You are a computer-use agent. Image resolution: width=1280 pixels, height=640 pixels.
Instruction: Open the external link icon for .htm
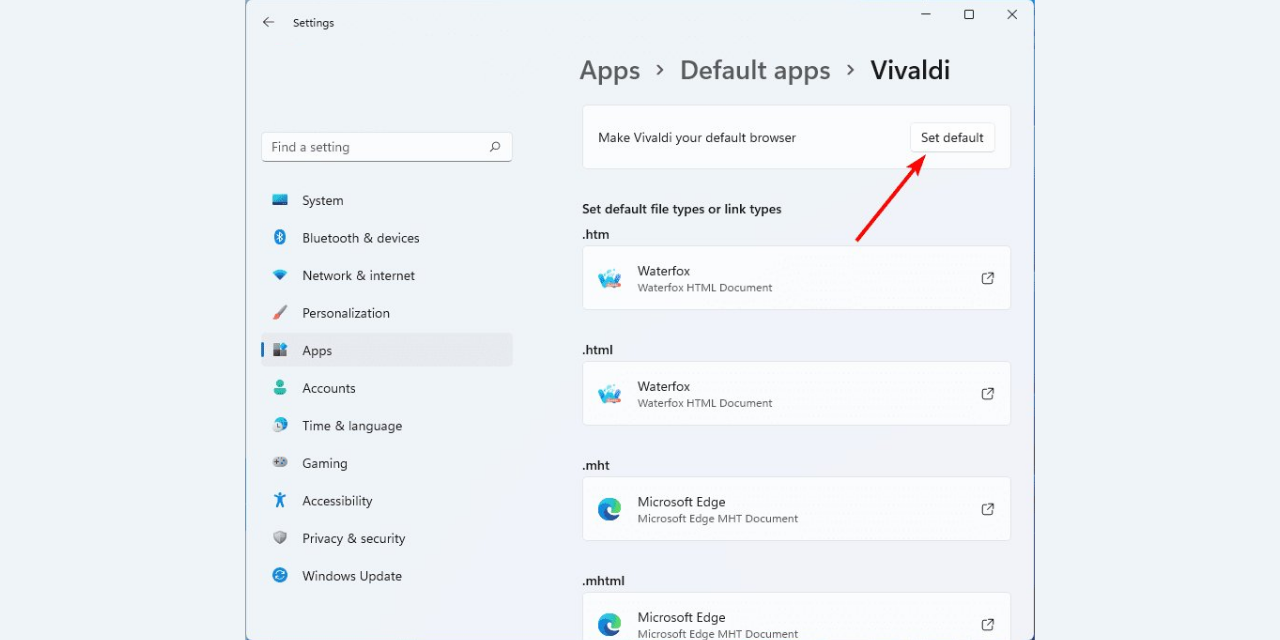point(987,278)
